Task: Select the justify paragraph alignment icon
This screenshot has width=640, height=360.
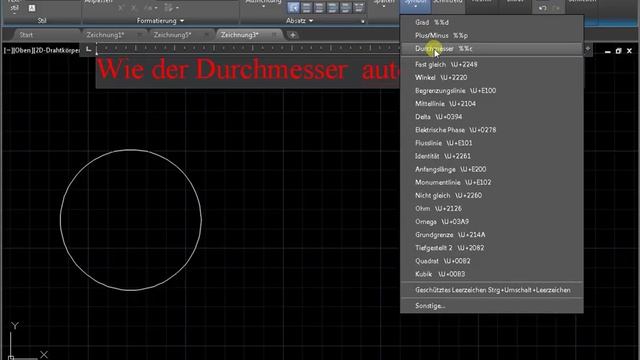Action: tap(346, 7)
